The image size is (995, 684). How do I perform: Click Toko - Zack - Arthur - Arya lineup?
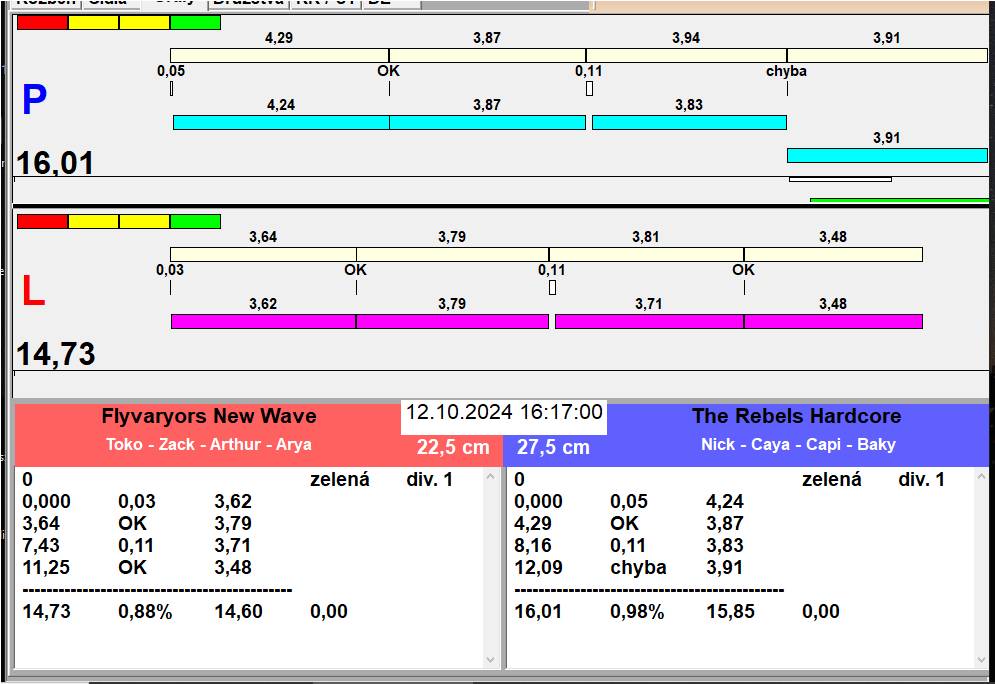(209, 444)
